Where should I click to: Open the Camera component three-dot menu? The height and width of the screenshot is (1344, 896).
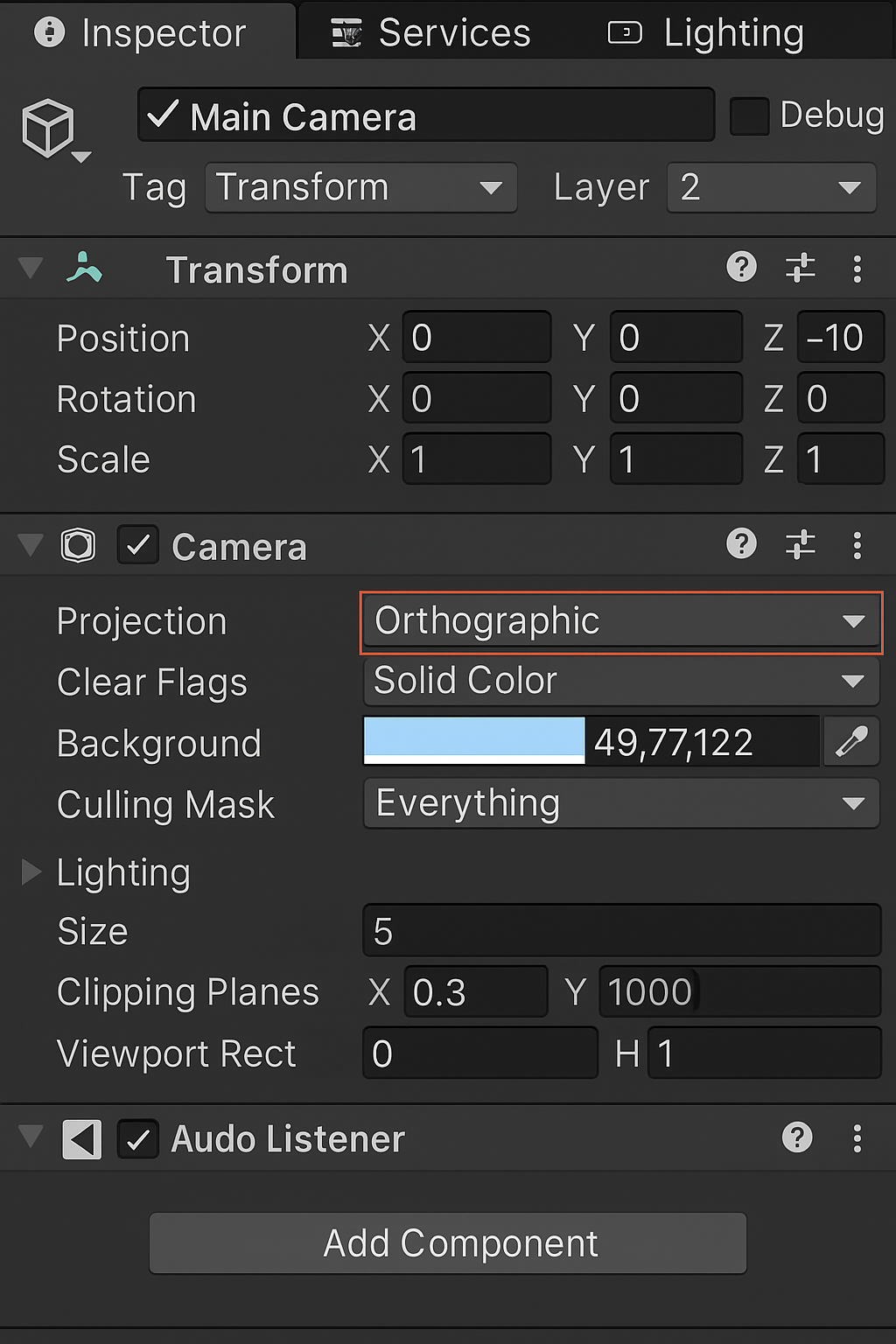857,545
